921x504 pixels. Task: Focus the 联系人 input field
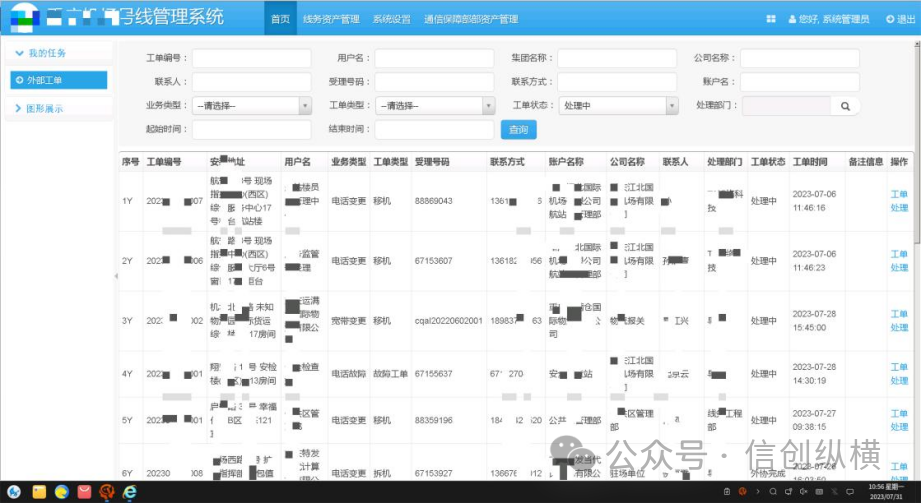point(252,82)
